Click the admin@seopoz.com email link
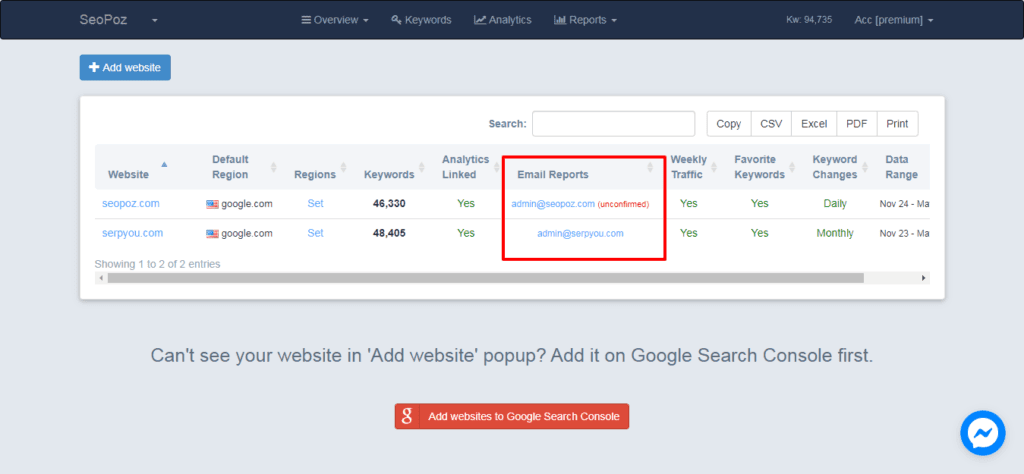 (553, 204)
